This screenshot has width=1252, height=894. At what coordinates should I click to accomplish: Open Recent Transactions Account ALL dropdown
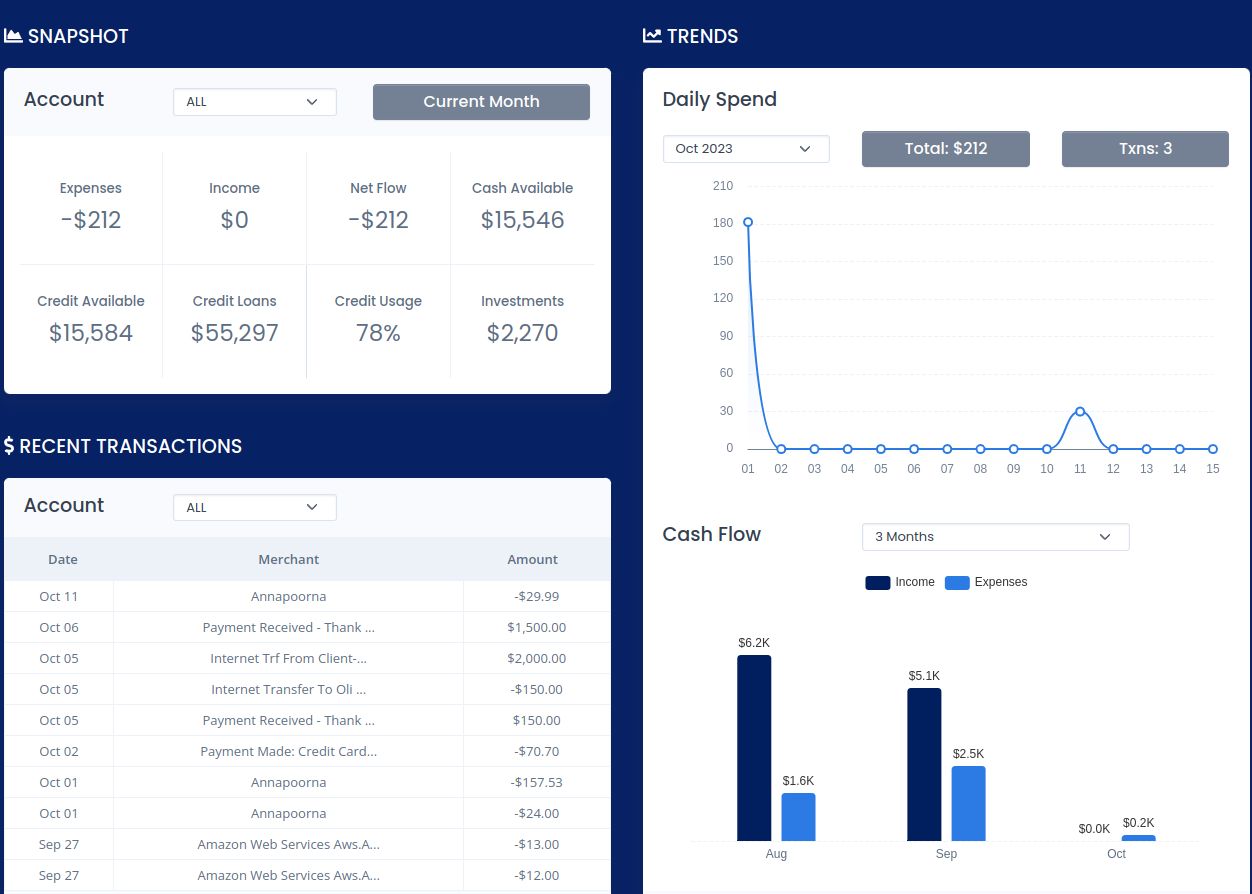pyautogui.click(x=255, y=508)
